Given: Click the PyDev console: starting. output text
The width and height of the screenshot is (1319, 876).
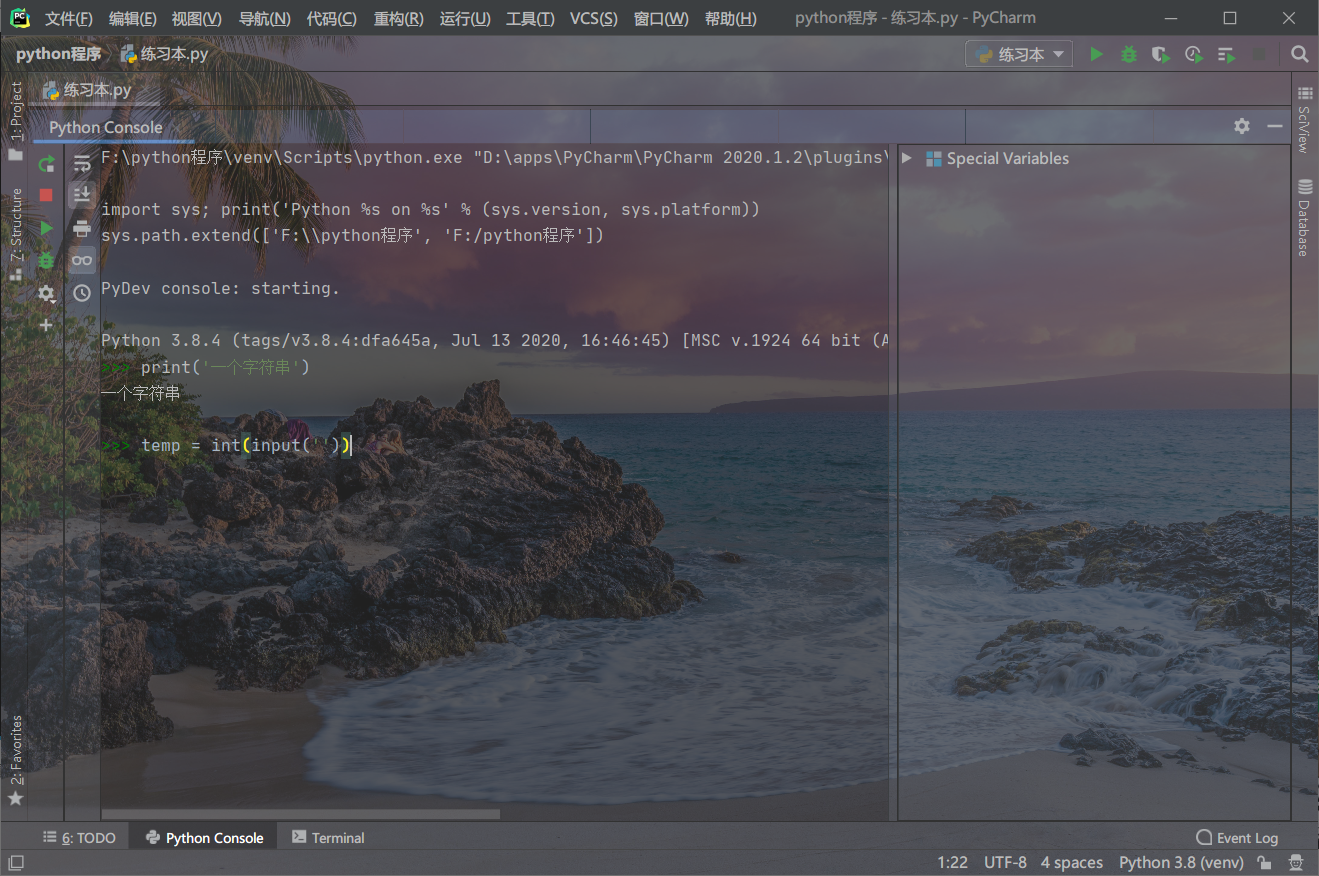Looking at the screenshot, I should pyautogui.click(x=220, y=288).
